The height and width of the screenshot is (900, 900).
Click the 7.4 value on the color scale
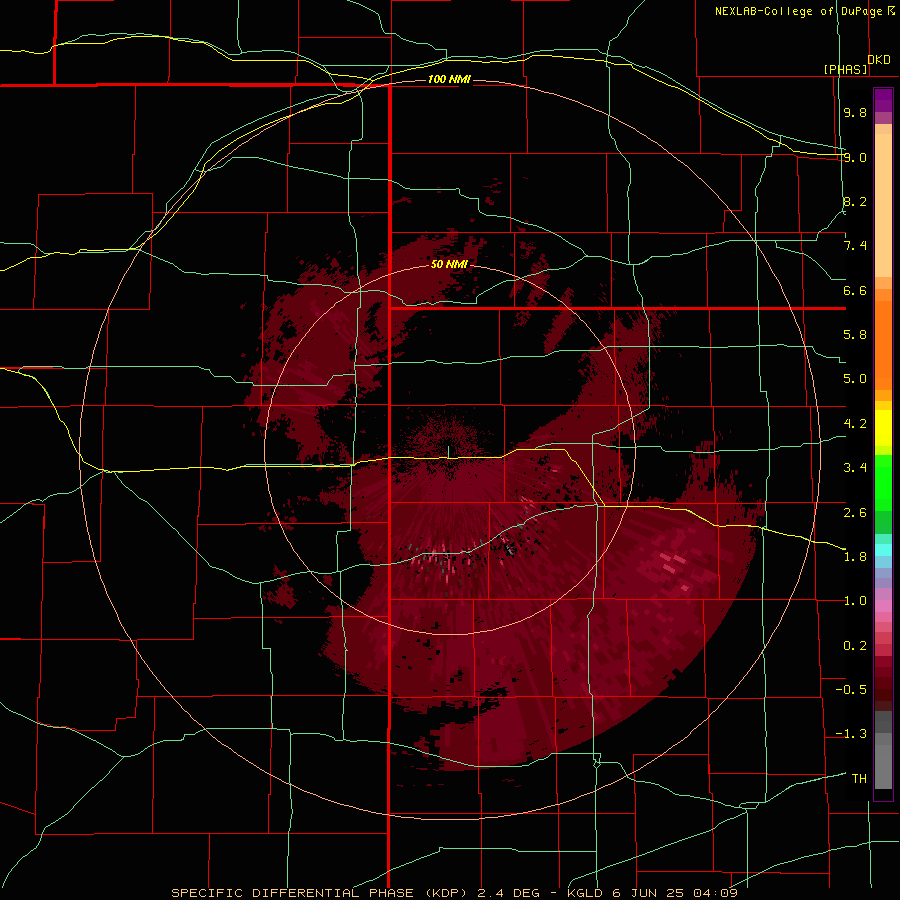(x=855, y=246)
